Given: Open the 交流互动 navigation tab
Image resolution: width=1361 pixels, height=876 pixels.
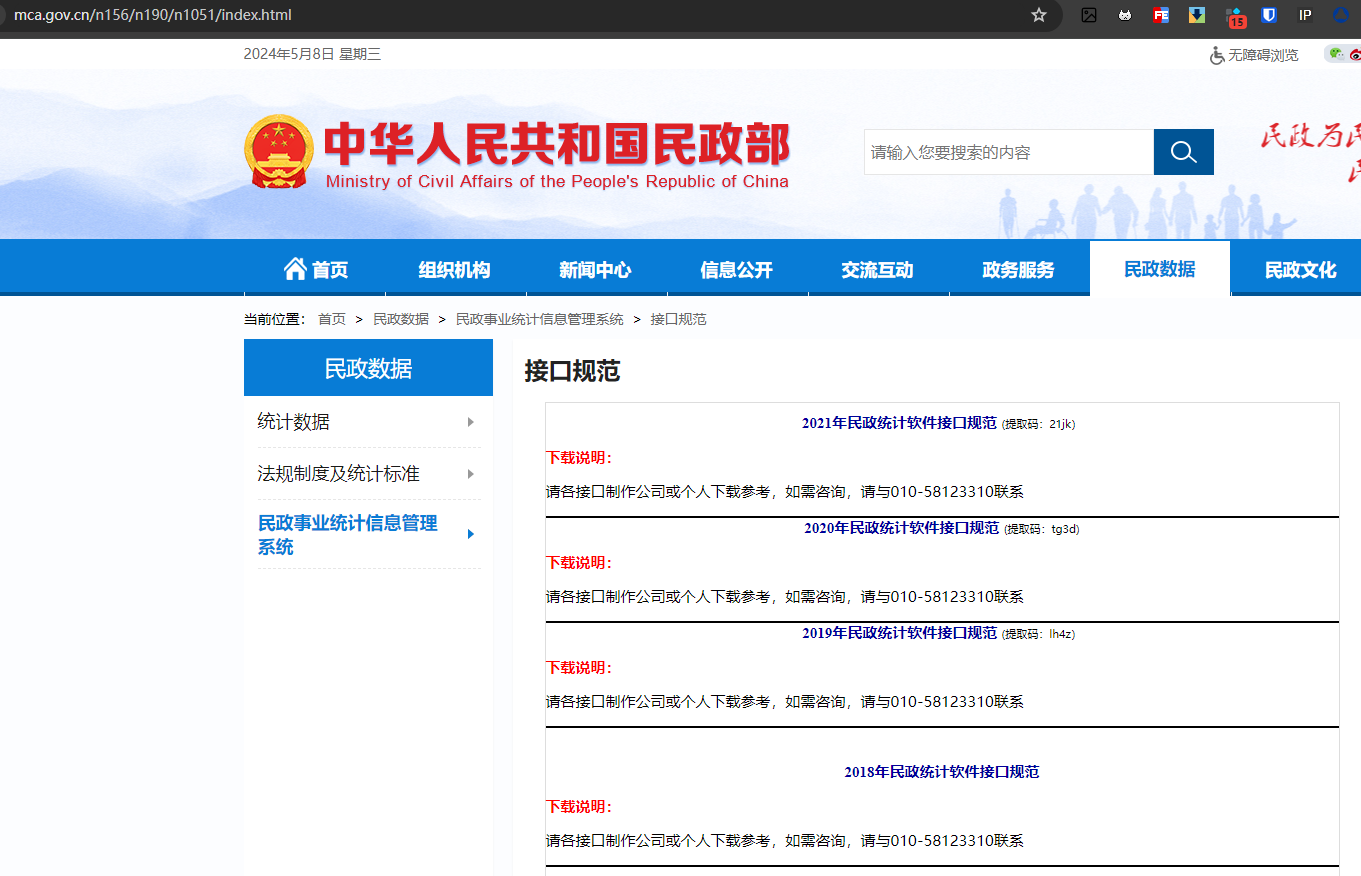Looking at the screenshot, I should 877,269.
